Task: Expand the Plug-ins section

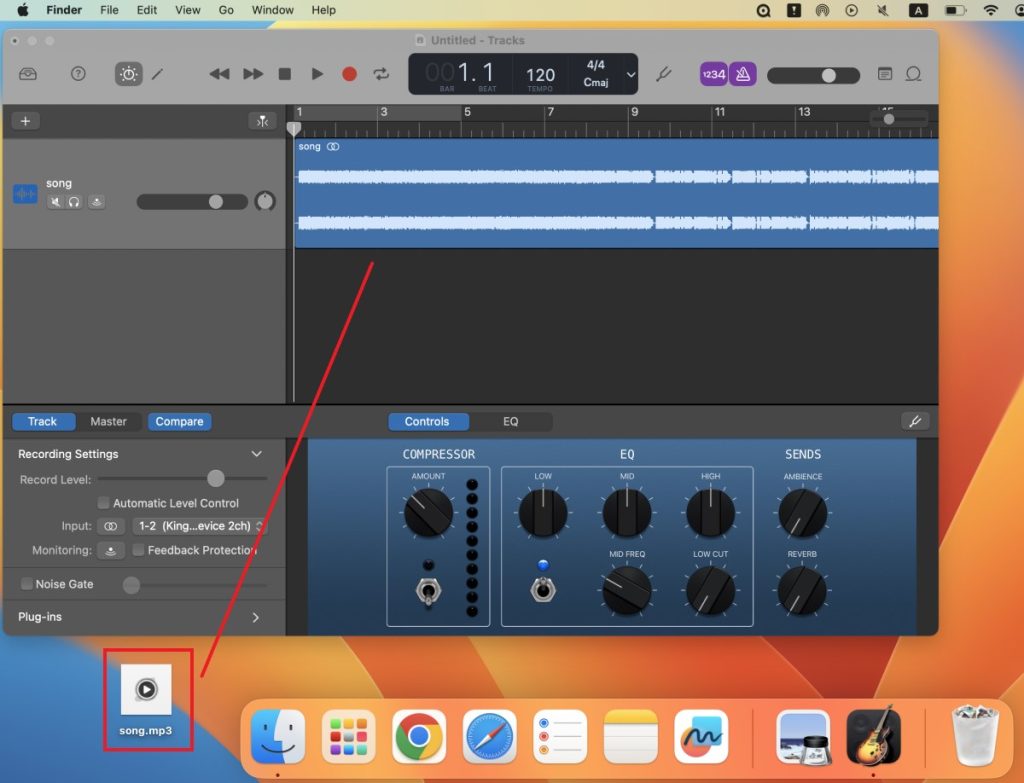Action: (255, 617)
